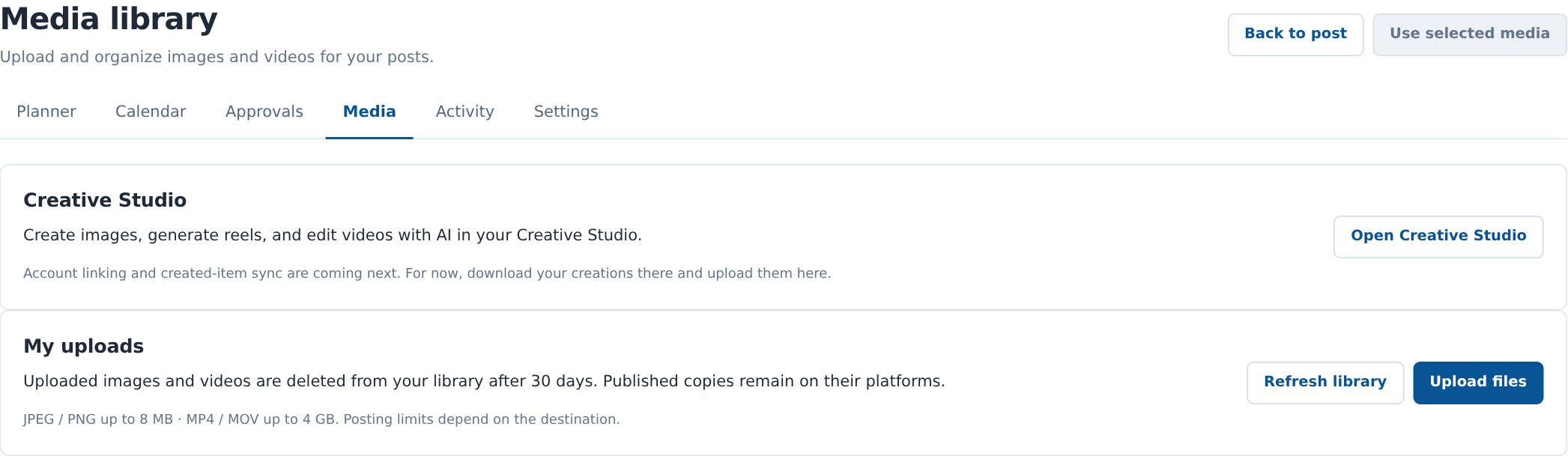This screenshot has width=1568, height=456.
Task: Switch to the Calendar tab
Action: click(151, 112)
